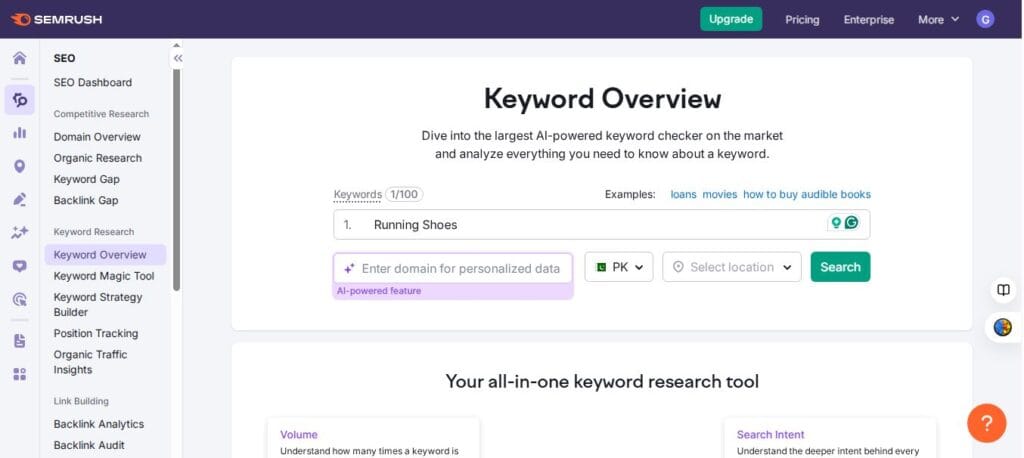The width and height of the screenshot is (1024, 458).
Task: Open the AI sparkle trends sidebar icon
Action: coord(20,233)
